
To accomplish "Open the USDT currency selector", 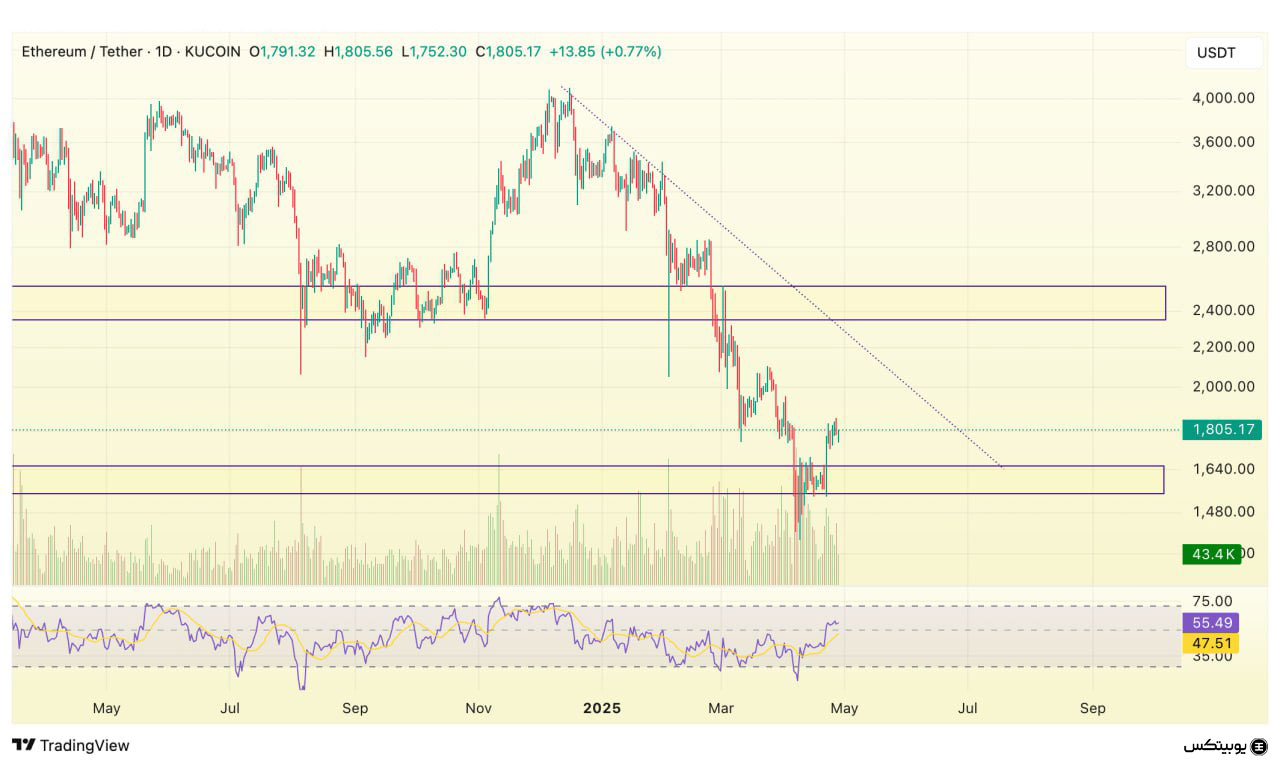I will (1215, 53).
